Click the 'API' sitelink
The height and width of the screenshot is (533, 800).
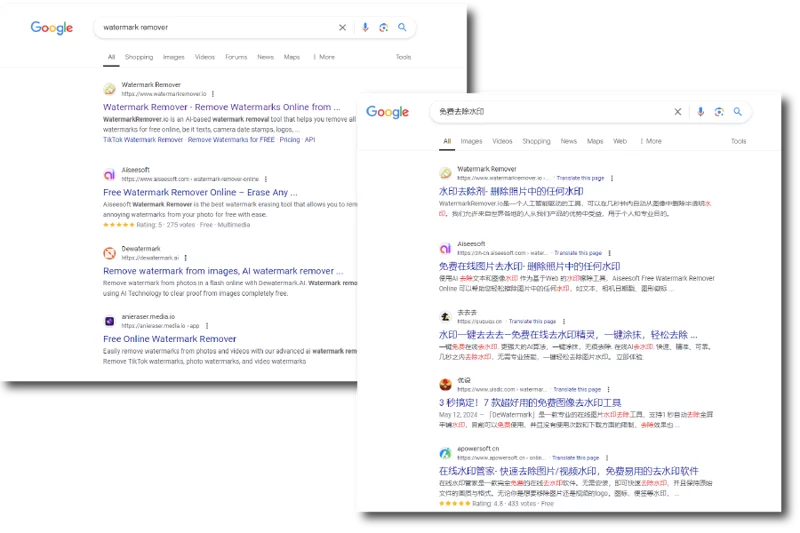click(310, 140)
